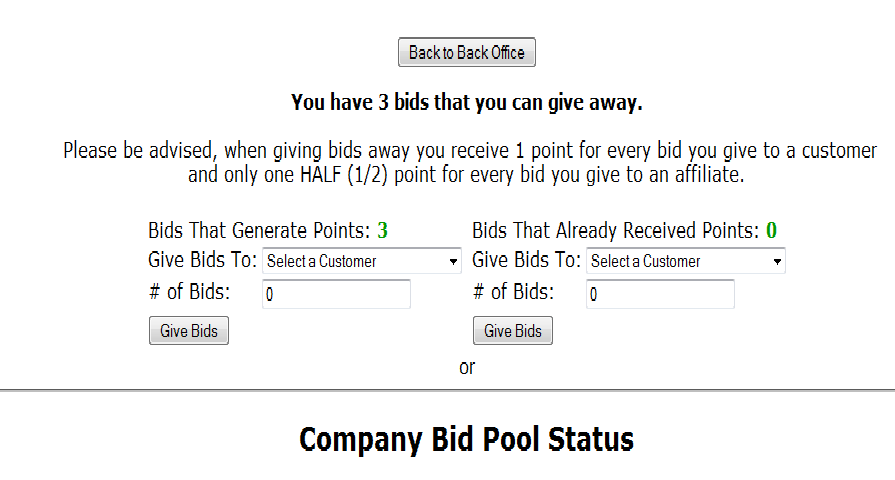Click the green 0 received-points bid count
The height and width of the screenshot is (480, 895).
pyautogui.click(x=771, y=231)
